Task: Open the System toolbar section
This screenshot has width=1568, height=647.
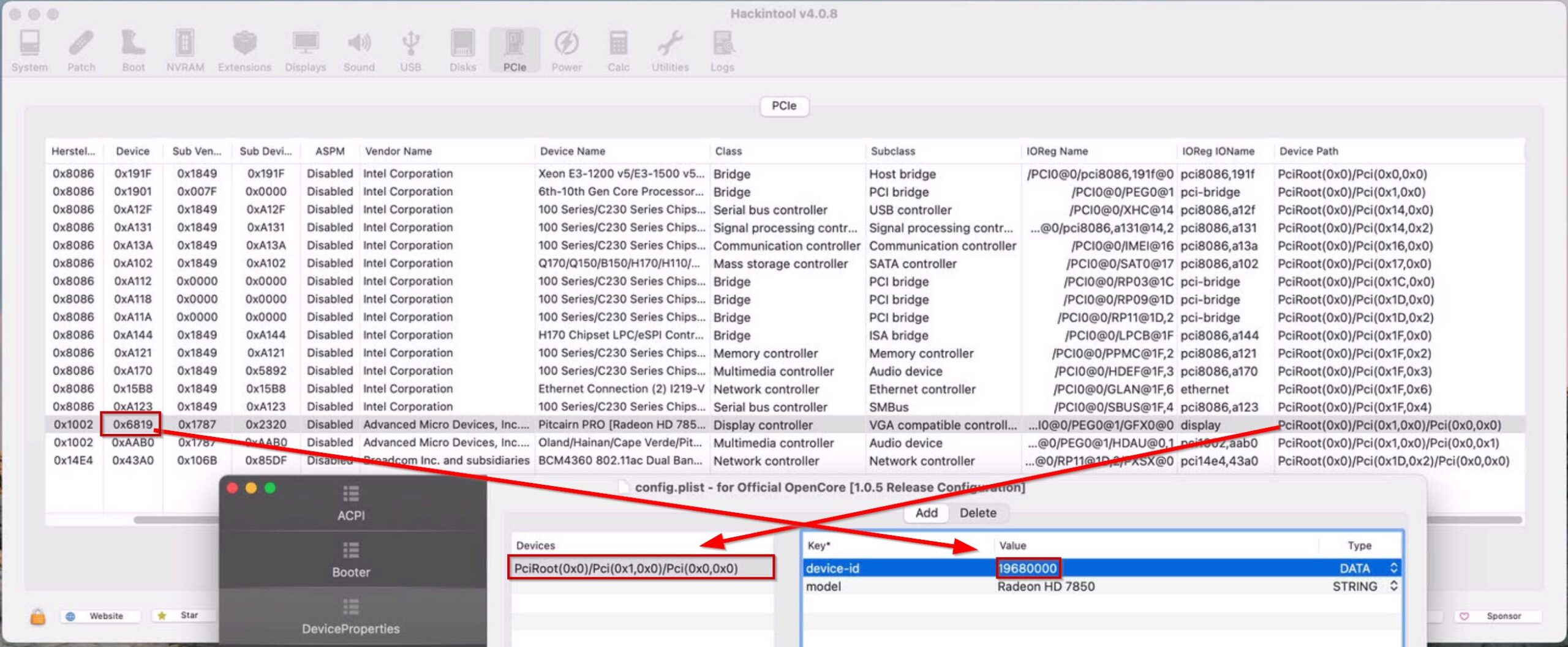Action: [29, 50]
